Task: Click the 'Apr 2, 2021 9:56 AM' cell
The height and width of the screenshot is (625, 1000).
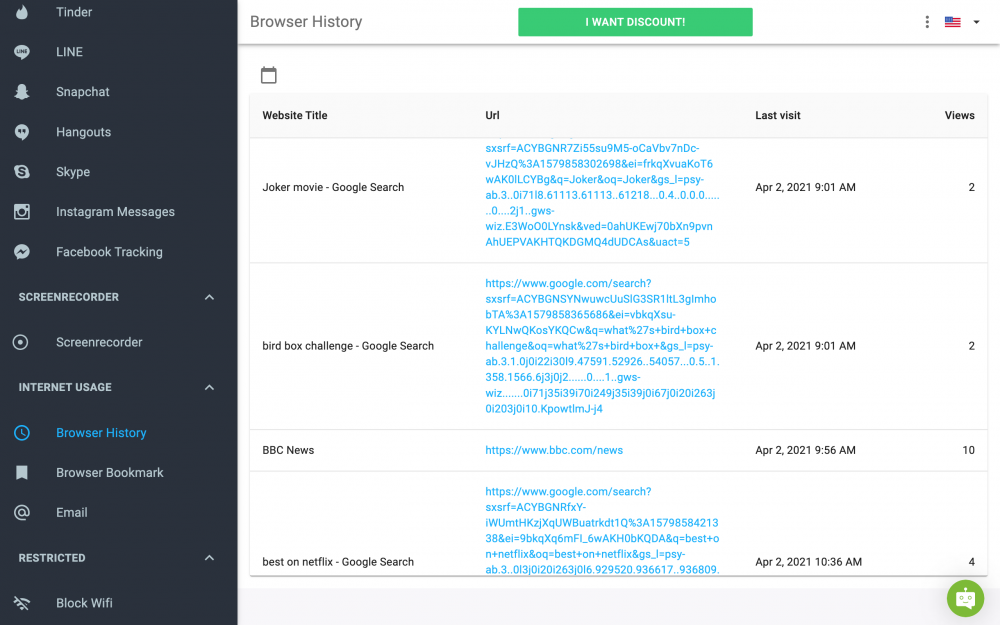Action: pos(805,450)
